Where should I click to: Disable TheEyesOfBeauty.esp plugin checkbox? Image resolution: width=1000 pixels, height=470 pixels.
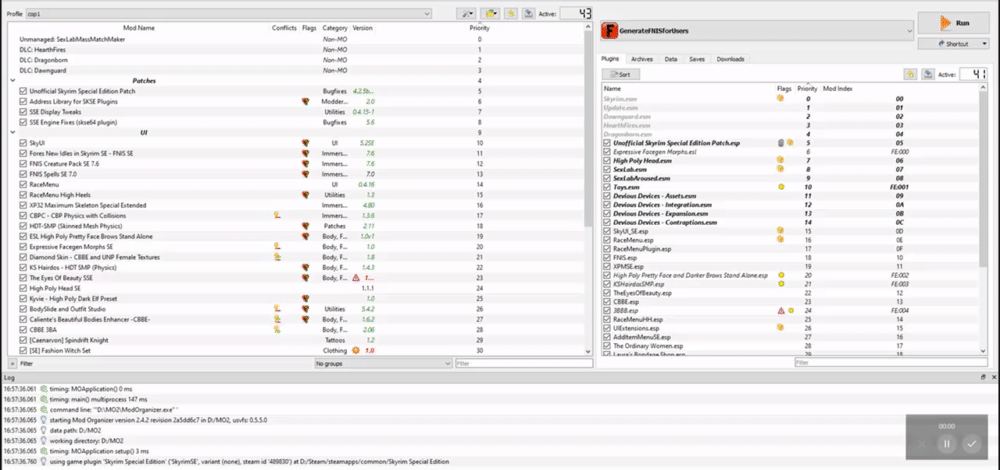click(608, 293)
